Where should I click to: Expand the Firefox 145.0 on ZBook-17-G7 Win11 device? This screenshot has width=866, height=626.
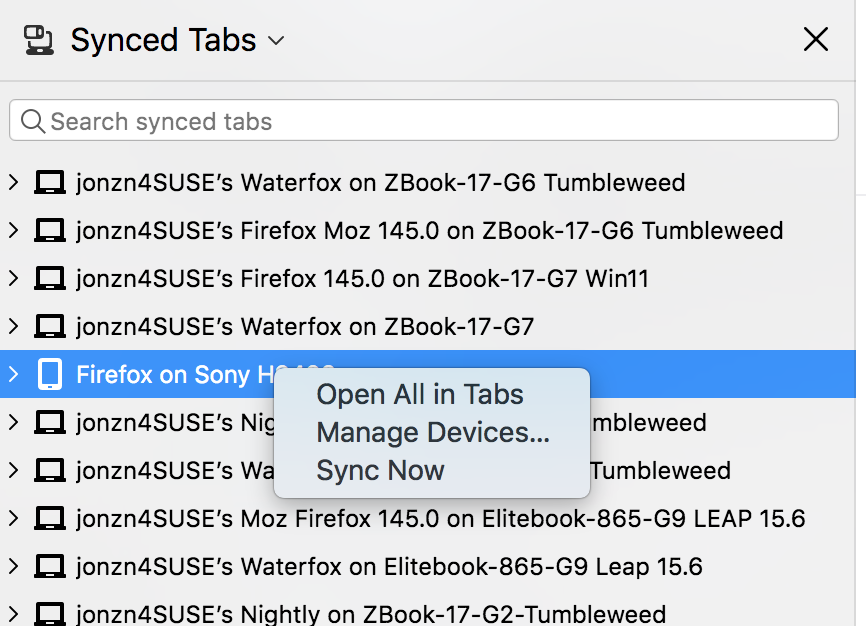pyautogui.click(x=14, y=279)
